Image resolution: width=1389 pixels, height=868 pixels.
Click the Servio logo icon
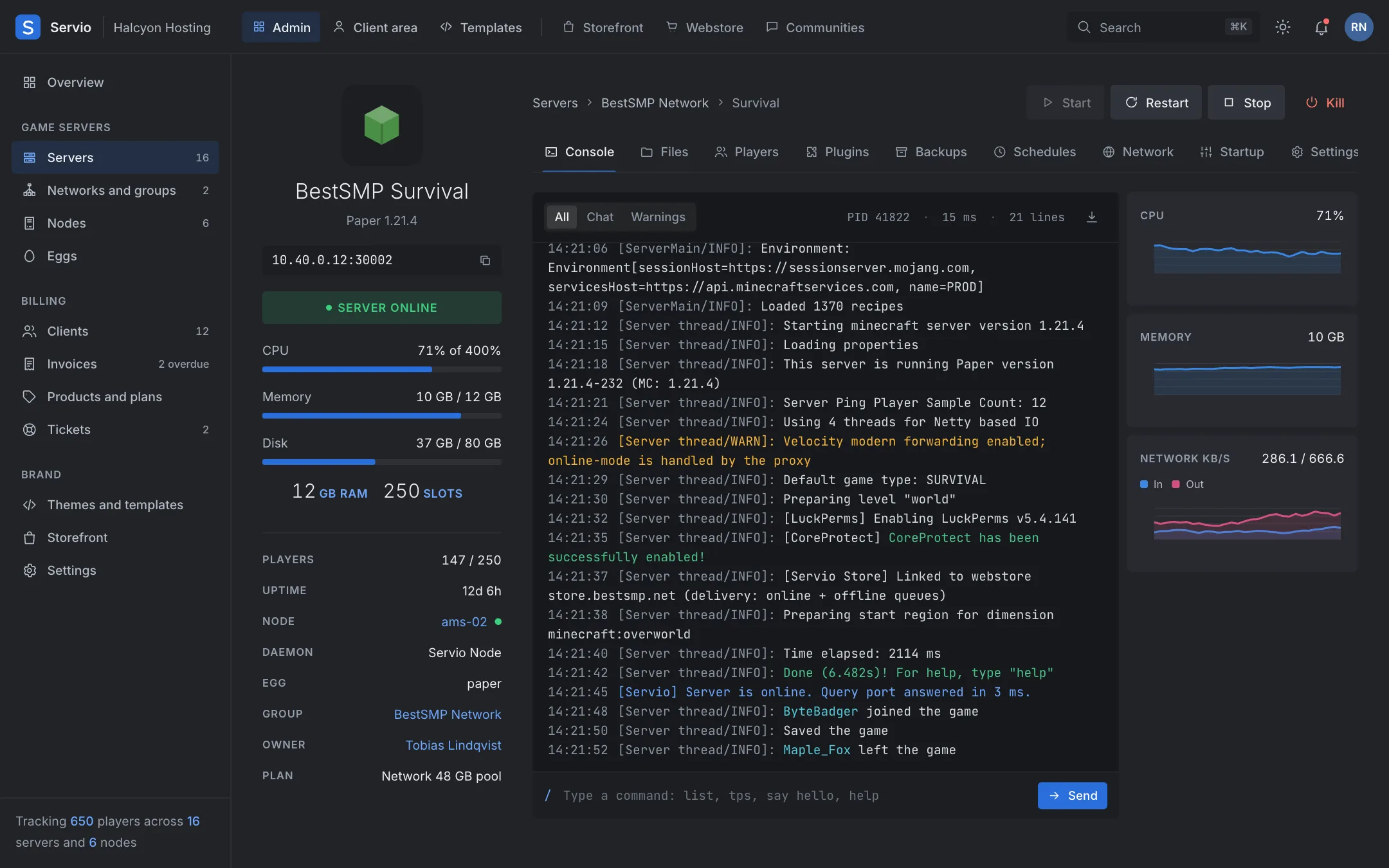(x=28, y=27)
